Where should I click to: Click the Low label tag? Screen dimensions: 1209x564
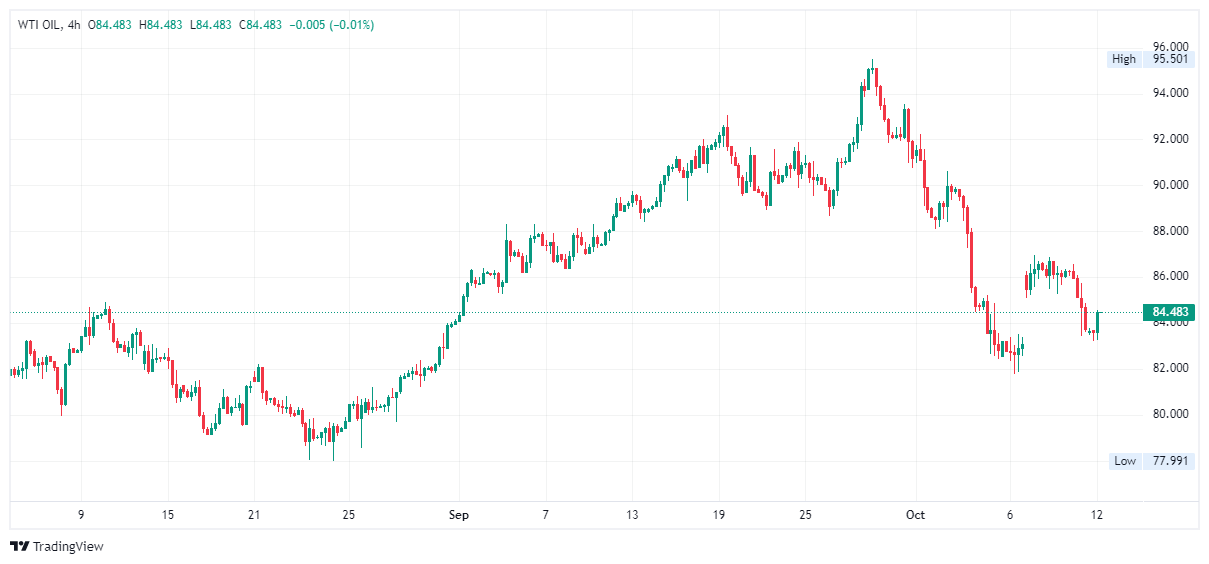point(1125,461)
